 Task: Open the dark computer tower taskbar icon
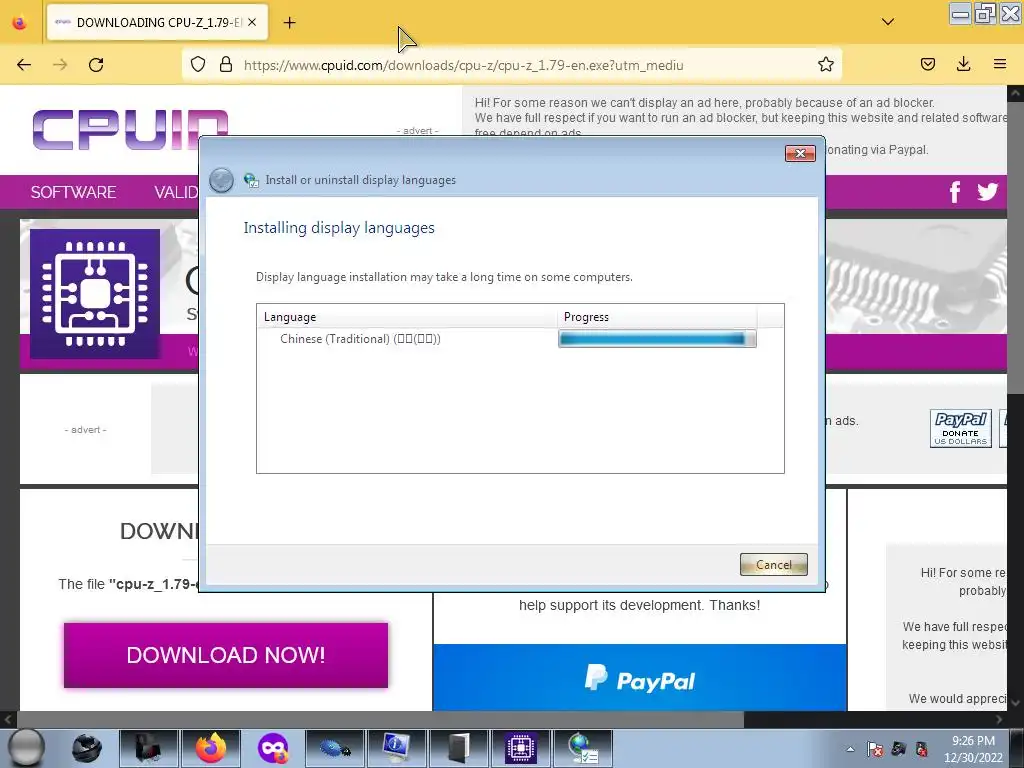pyautogui.click(x=148, y=748)
